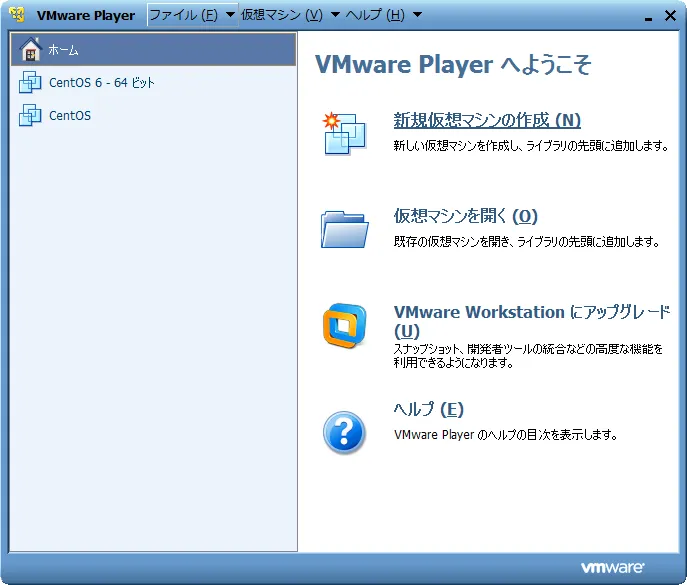Expand the dropdown arrow next to ファイル (F)

coord(230,14)
